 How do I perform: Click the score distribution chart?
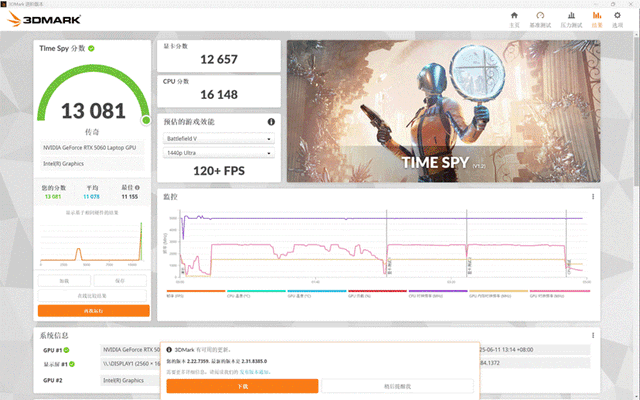tap(91, 244)
